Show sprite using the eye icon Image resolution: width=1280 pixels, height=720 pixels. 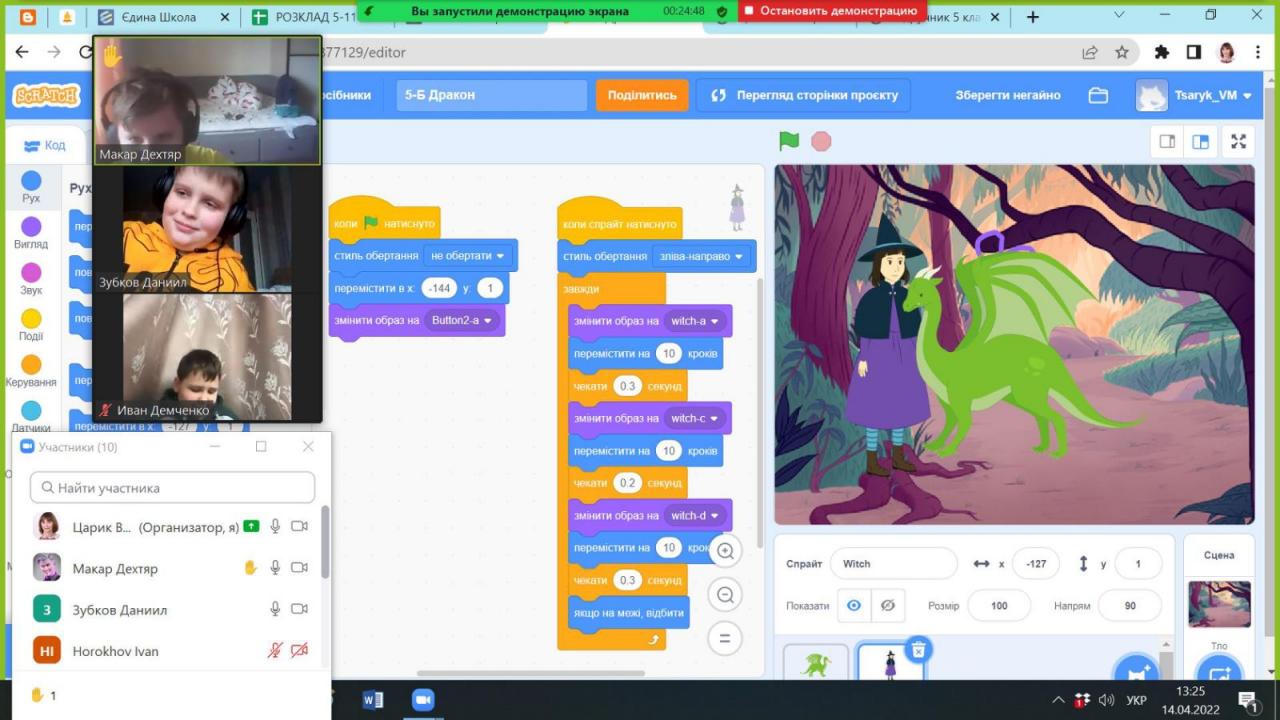click(853, 606)
